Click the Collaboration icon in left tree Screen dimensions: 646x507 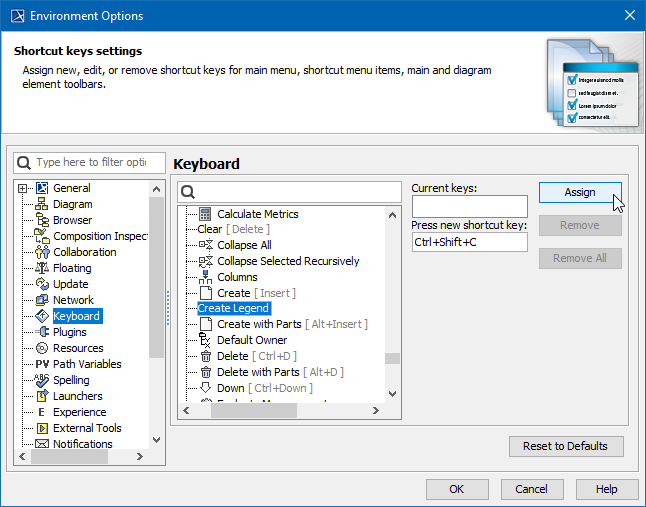[x=42, y=252]
